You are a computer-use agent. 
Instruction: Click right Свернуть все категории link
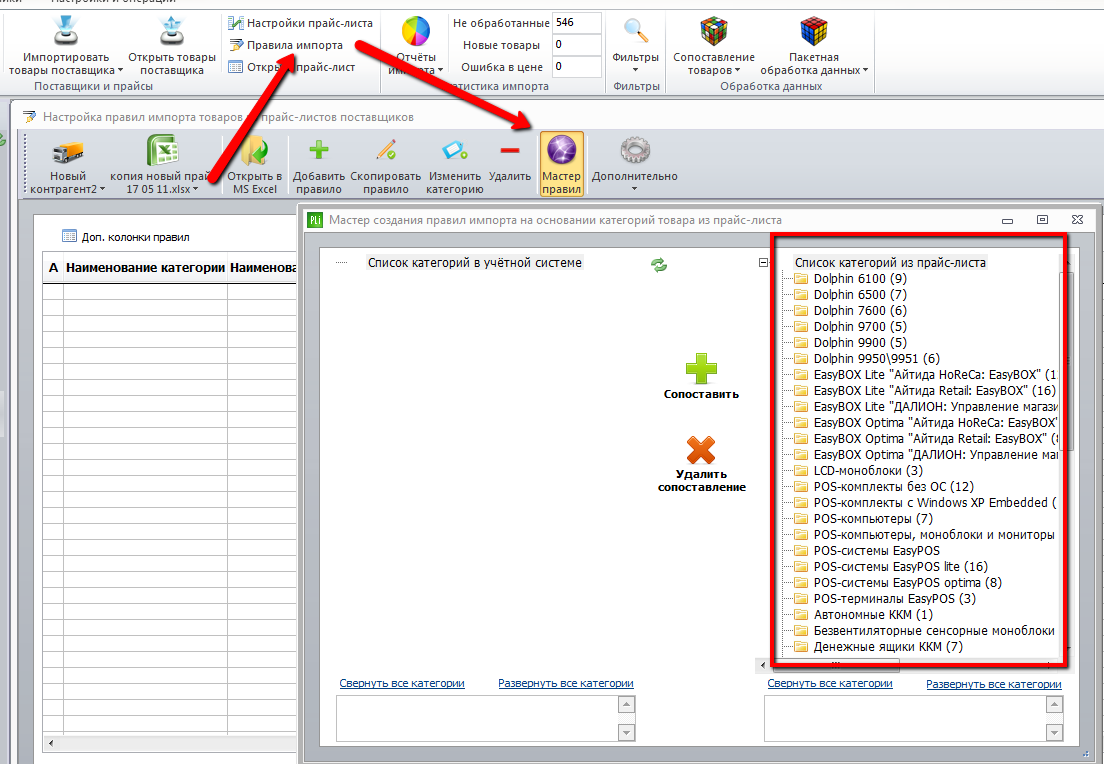click(x=830, y=683)
